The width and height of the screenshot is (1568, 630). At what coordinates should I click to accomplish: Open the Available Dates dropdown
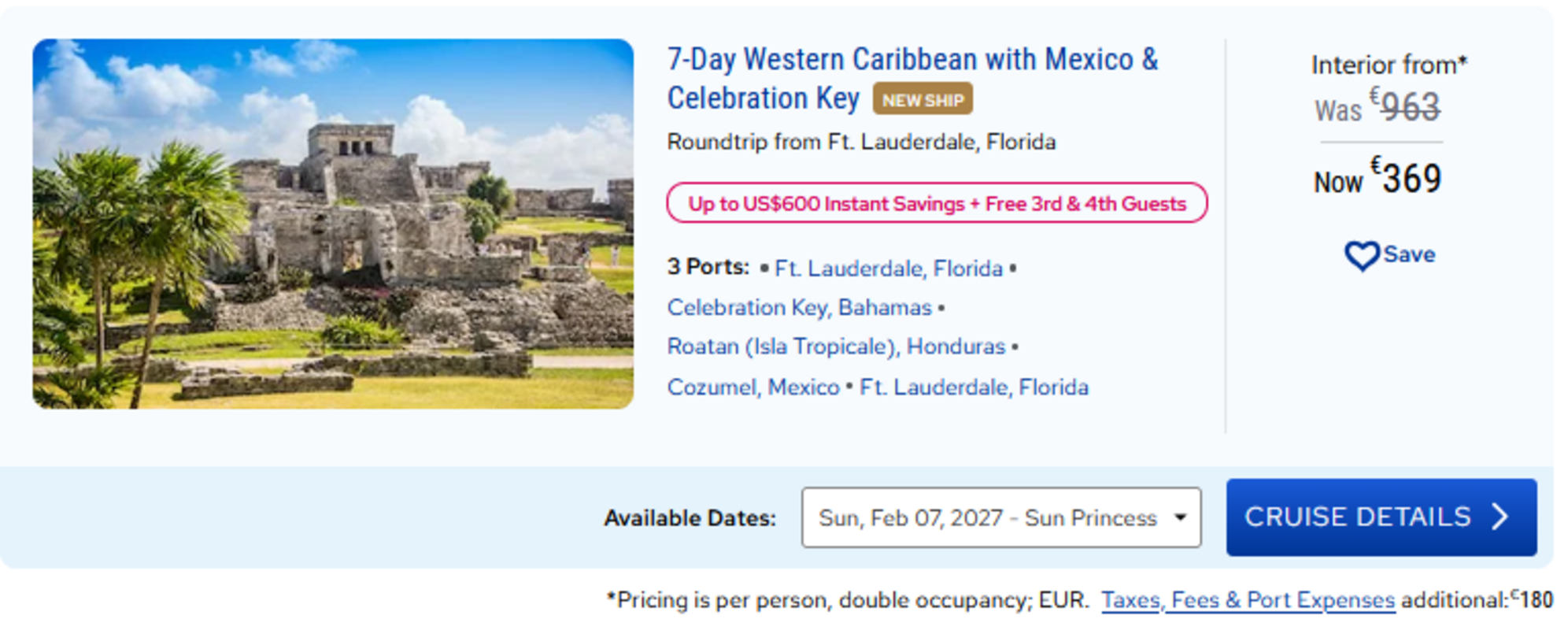(1001, 517)
